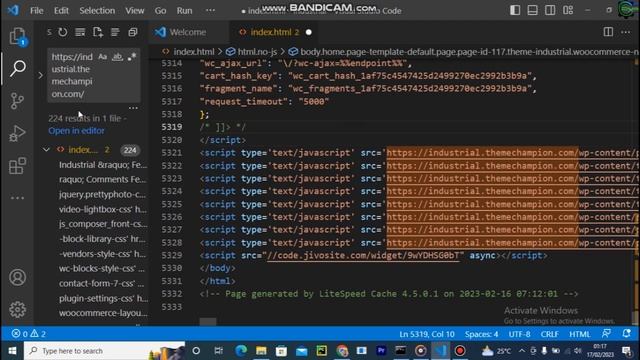Viewport: 640px width, 360px height.
Task: Open the Search view magnifier icon
Action: [x=18, y=68]
